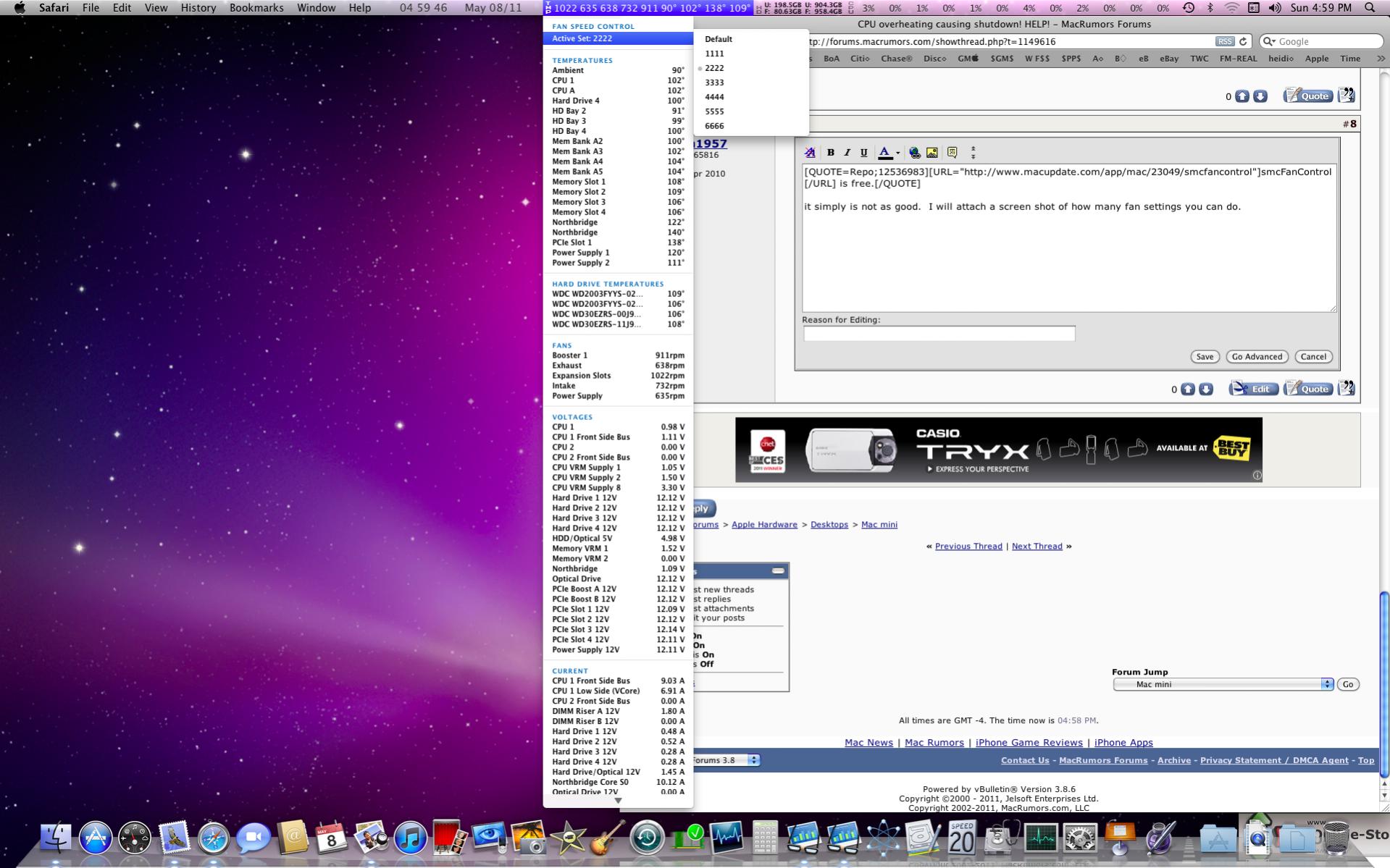This screenshot has height=868, width=1390.
Task: Click the Cancel button
Action: [1313, 357]
